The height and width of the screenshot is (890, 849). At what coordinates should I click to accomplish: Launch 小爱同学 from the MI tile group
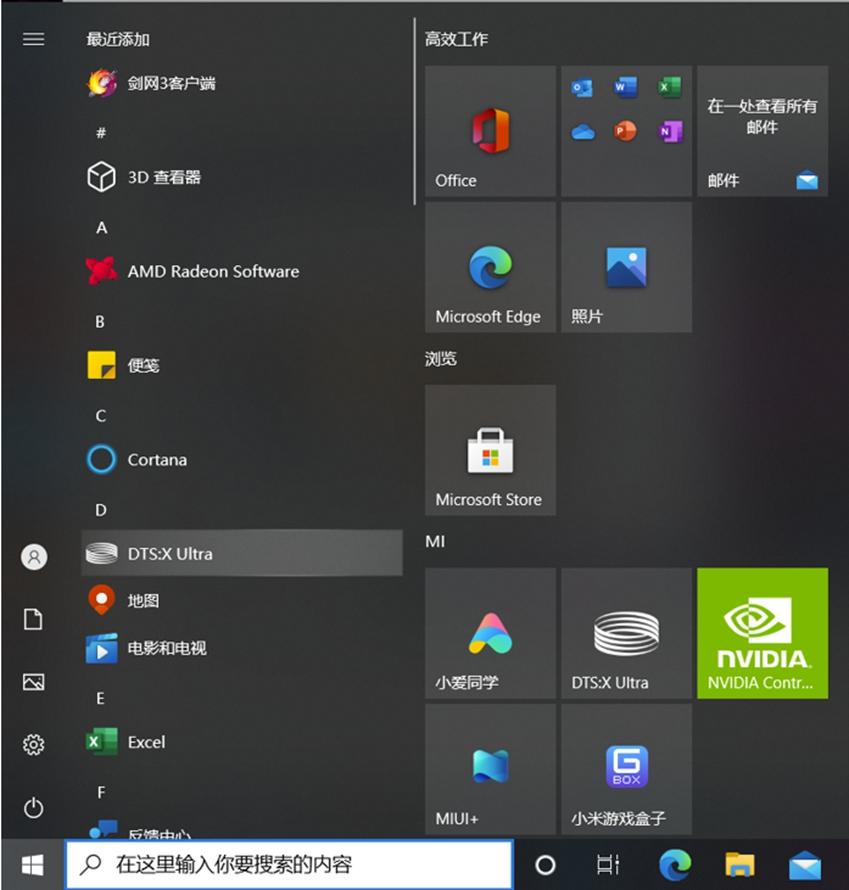(489, 633)
